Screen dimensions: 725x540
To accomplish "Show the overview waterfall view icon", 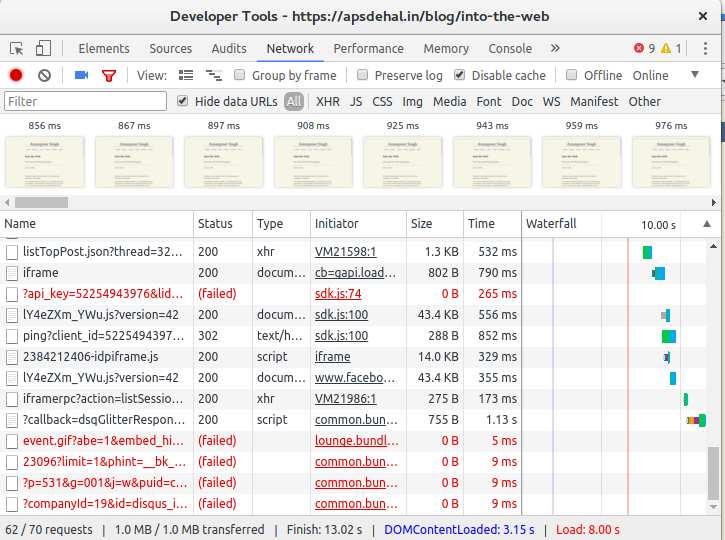I will [213, 75].
